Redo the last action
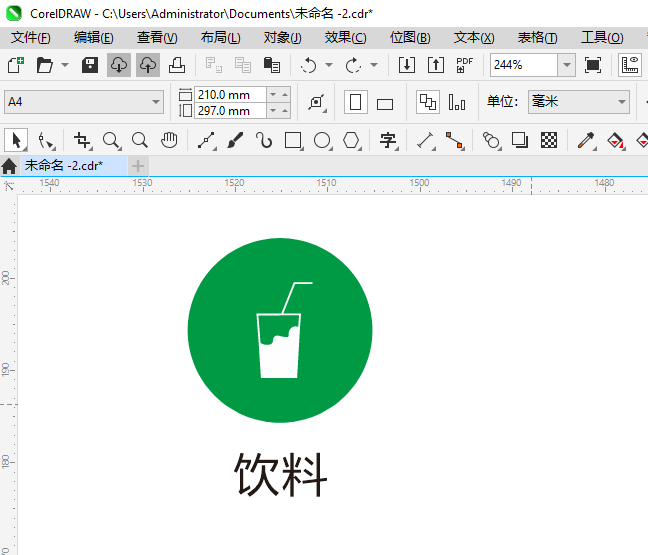The height and width of the screenshot is (555, 648). [x=353, y=65]
